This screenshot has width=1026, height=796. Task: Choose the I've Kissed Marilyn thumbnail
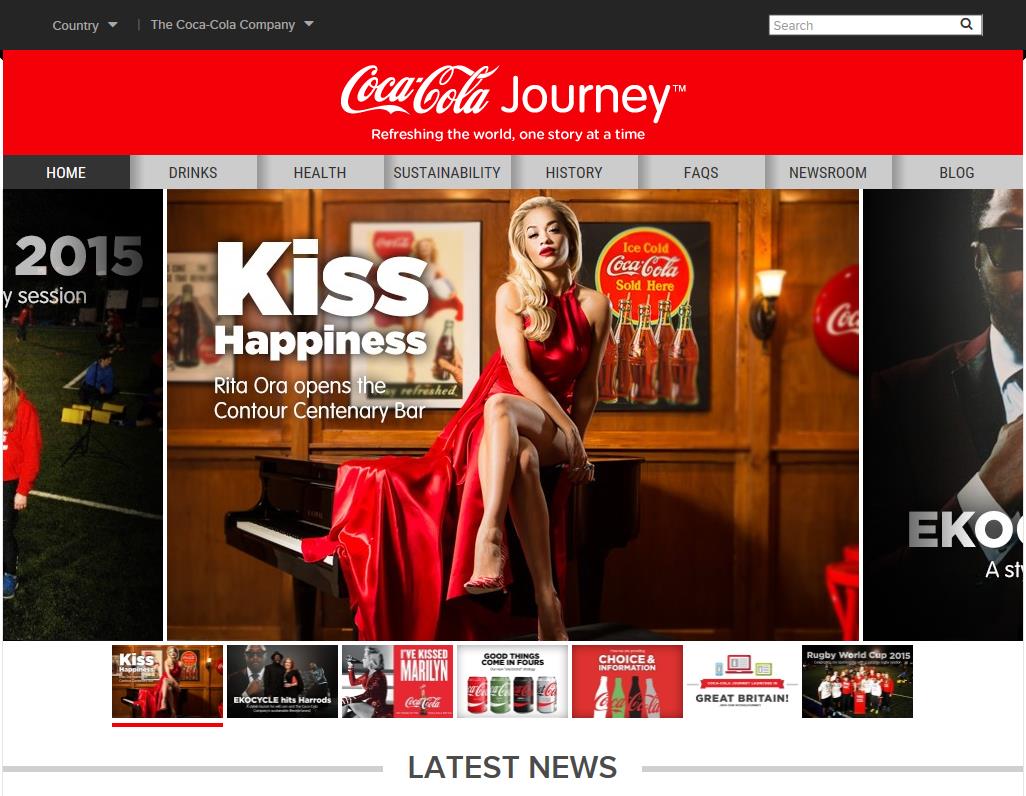(x=397, y=681)
